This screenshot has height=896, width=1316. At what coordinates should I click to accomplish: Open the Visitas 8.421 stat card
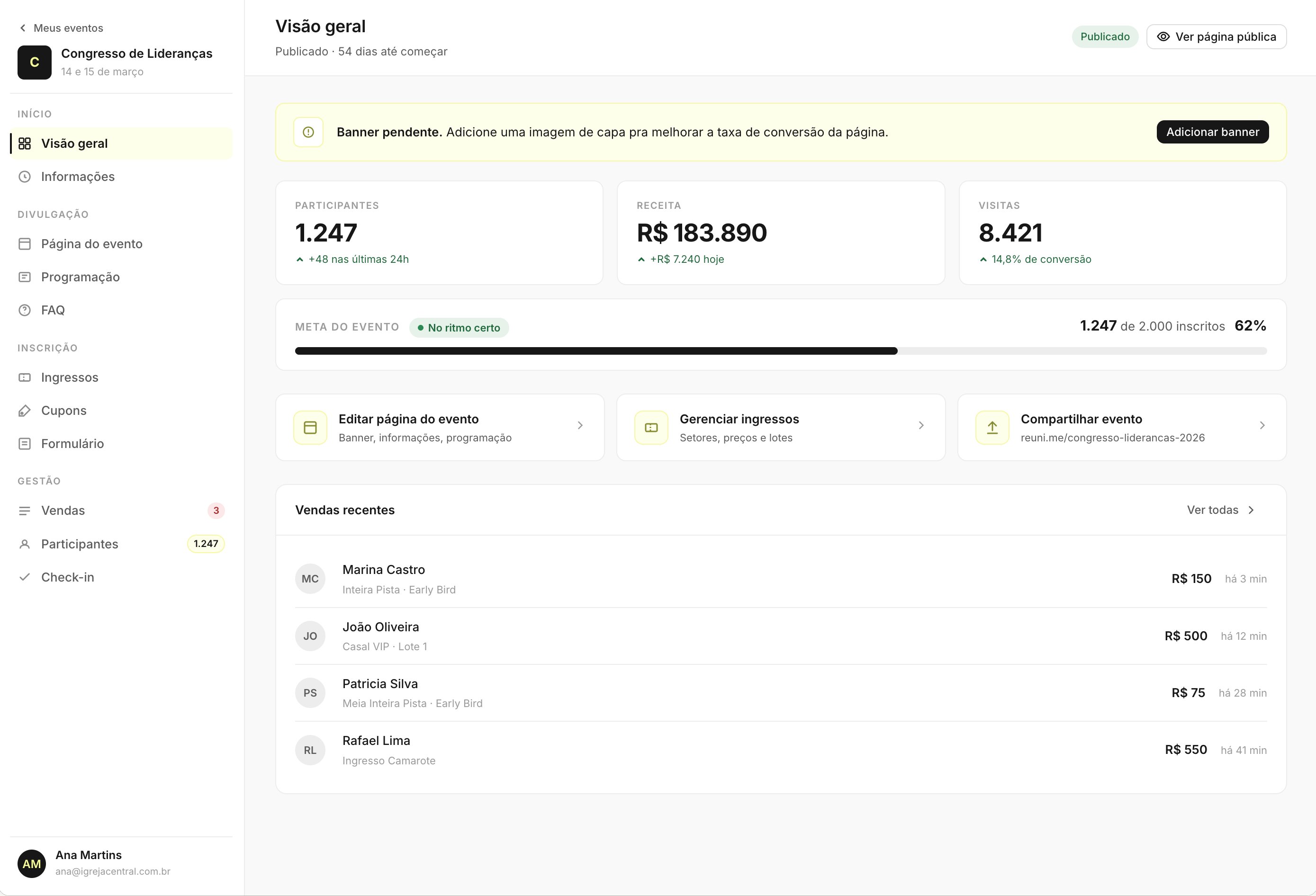click(1122, 233)
